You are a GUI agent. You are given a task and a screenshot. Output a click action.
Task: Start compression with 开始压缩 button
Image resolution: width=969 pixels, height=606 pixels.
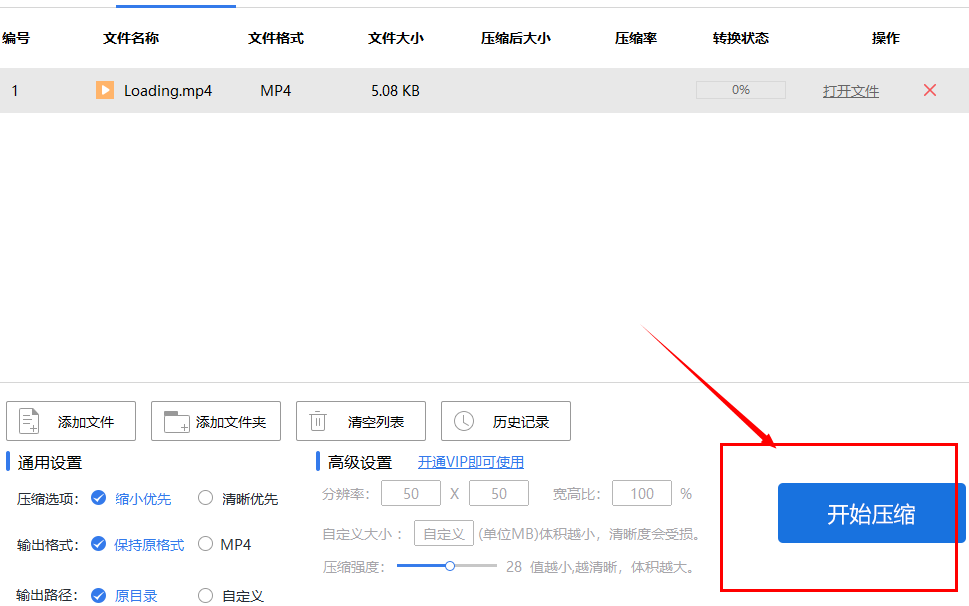871,513
